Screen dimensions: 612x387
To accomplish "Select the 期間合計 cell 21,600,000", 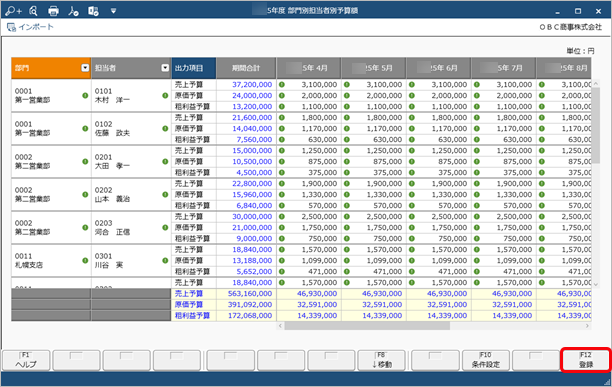I will [246, 117].
